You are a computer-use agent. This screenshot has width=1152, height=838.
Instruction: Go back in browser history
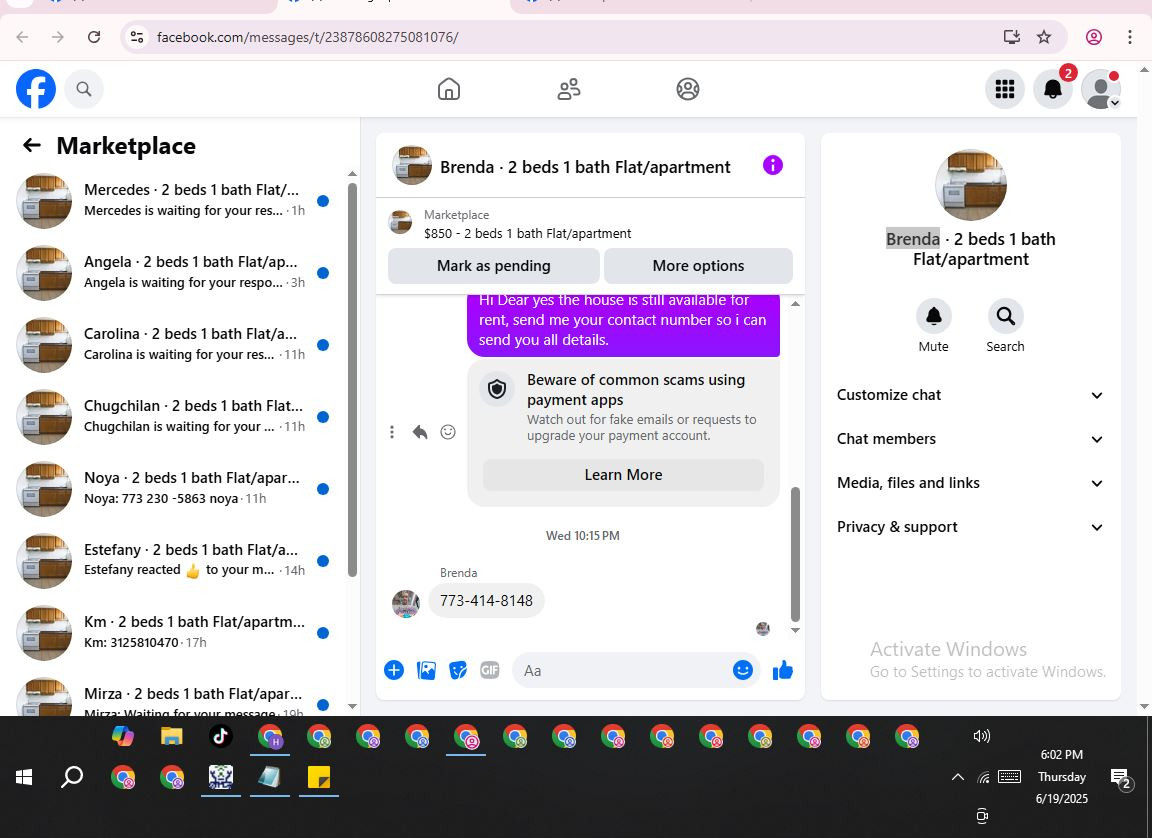(22, 37)
